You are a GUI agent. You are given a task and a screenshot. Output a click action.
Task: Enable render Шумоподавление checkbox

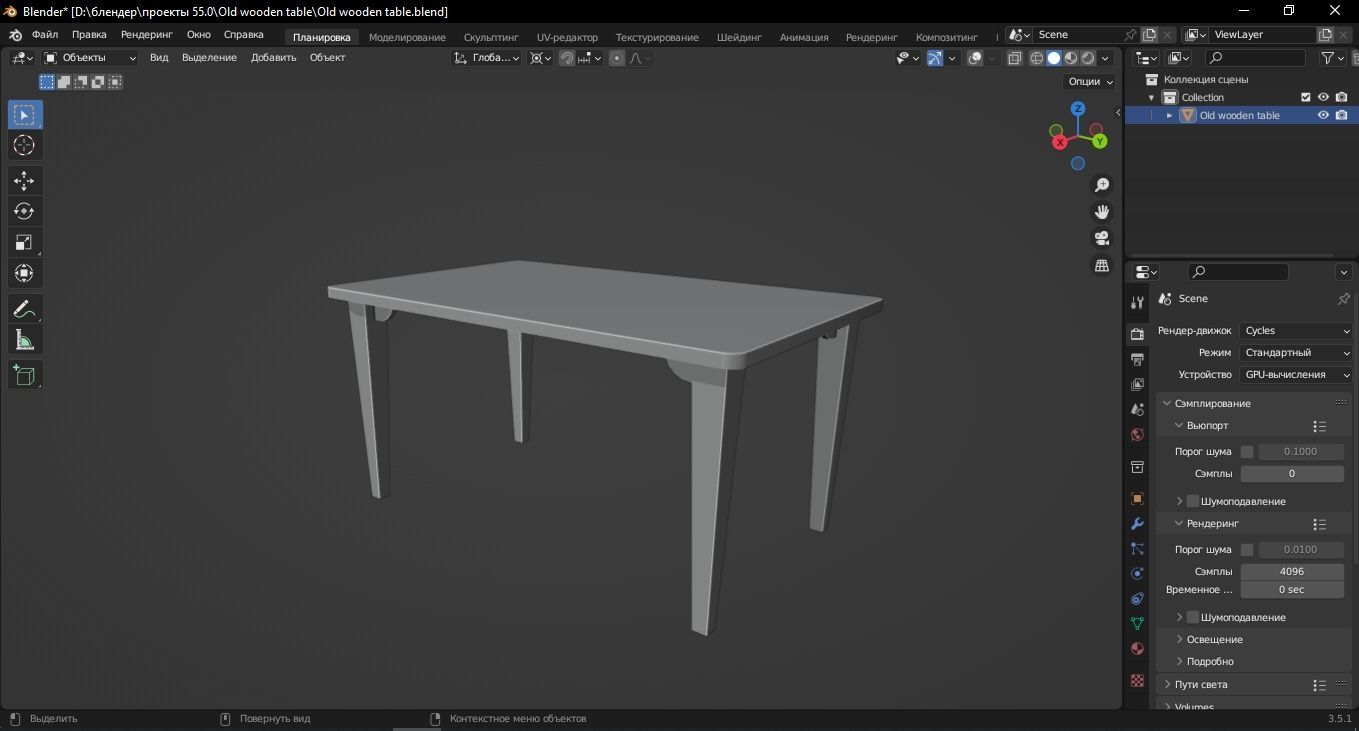point(1192,617)
